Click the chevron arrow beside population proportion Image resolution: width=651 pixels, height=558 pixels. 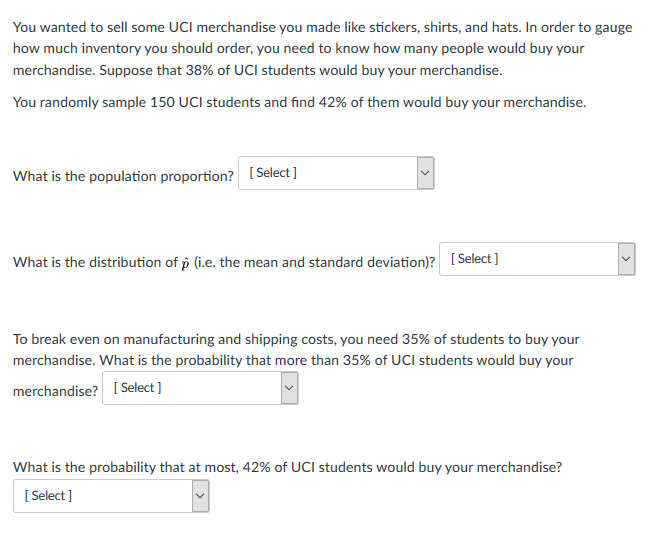pyautogui.click(x=424, y=173)
